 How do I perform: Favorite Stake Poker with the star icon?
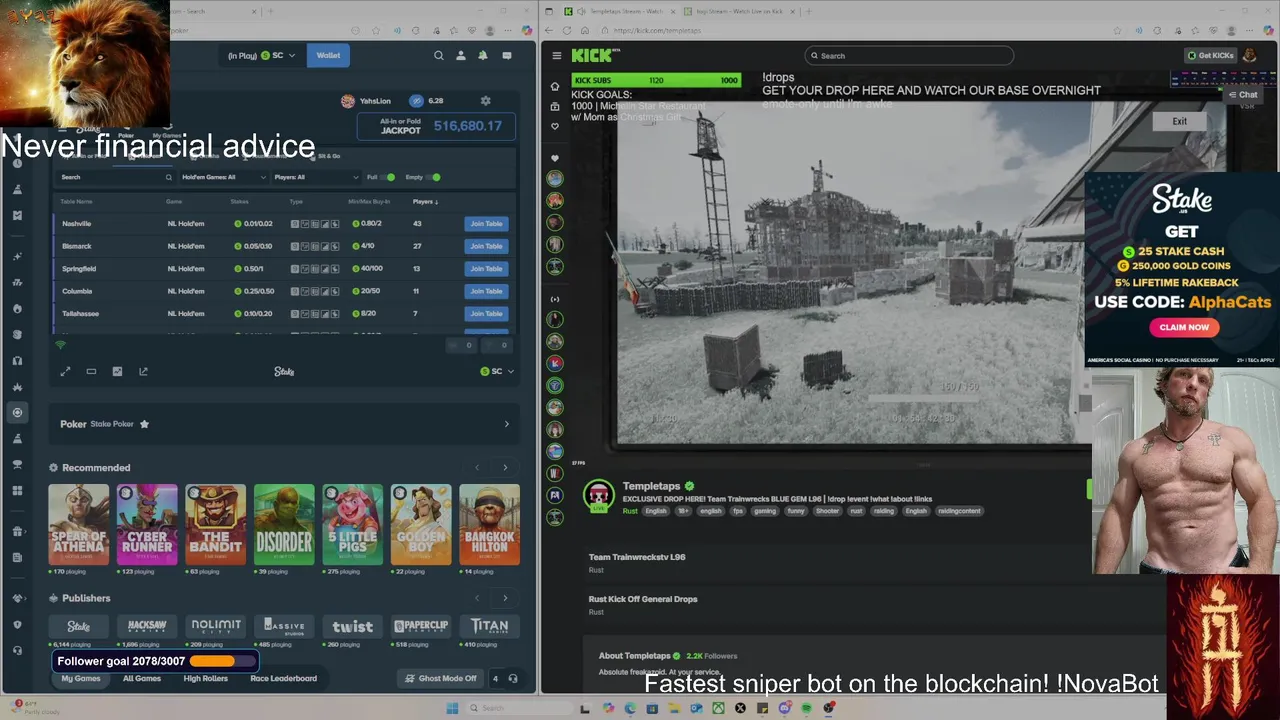click(x=144, y=424)
